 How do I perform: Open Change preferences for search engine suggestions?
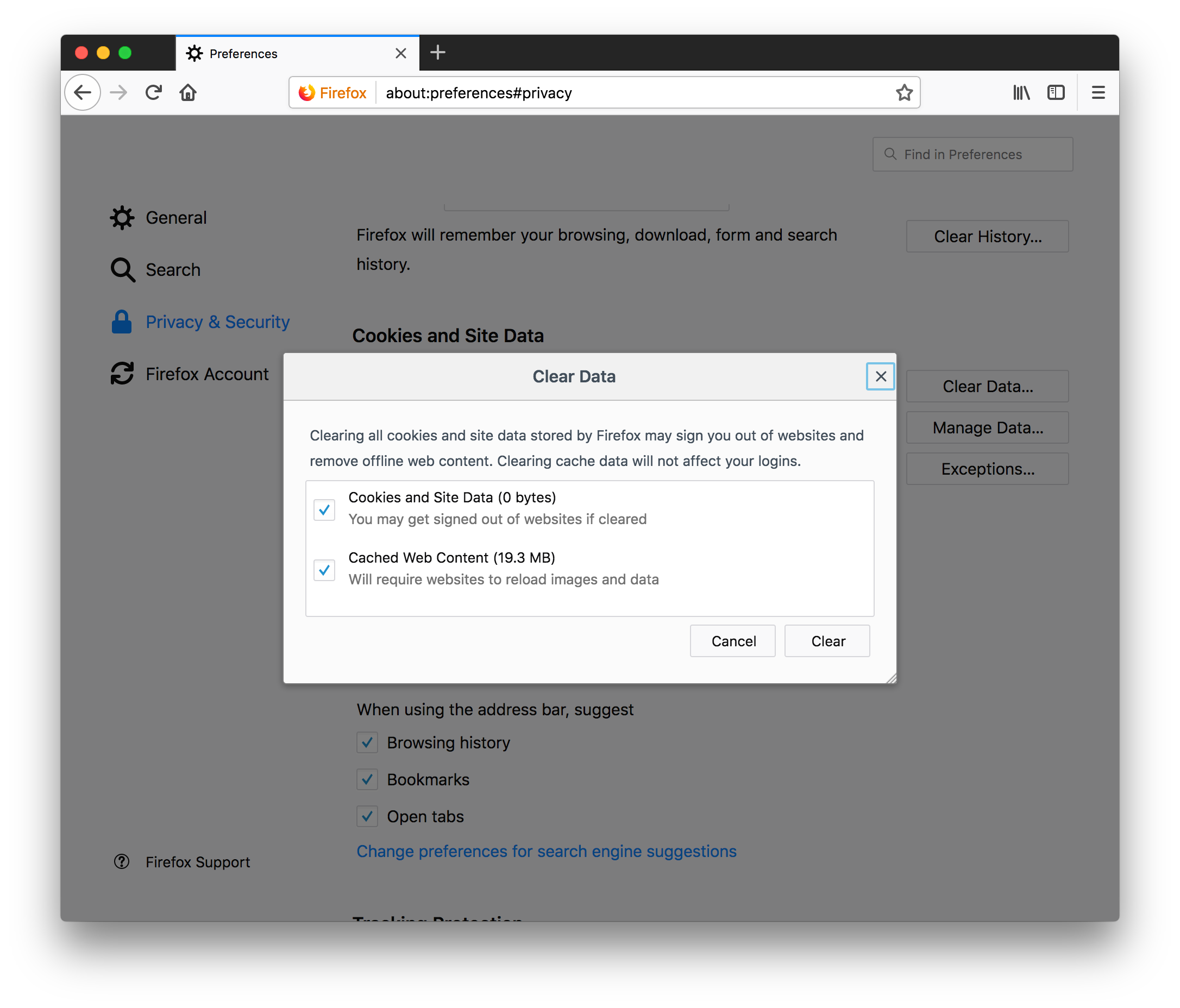(x=547, y=850)
